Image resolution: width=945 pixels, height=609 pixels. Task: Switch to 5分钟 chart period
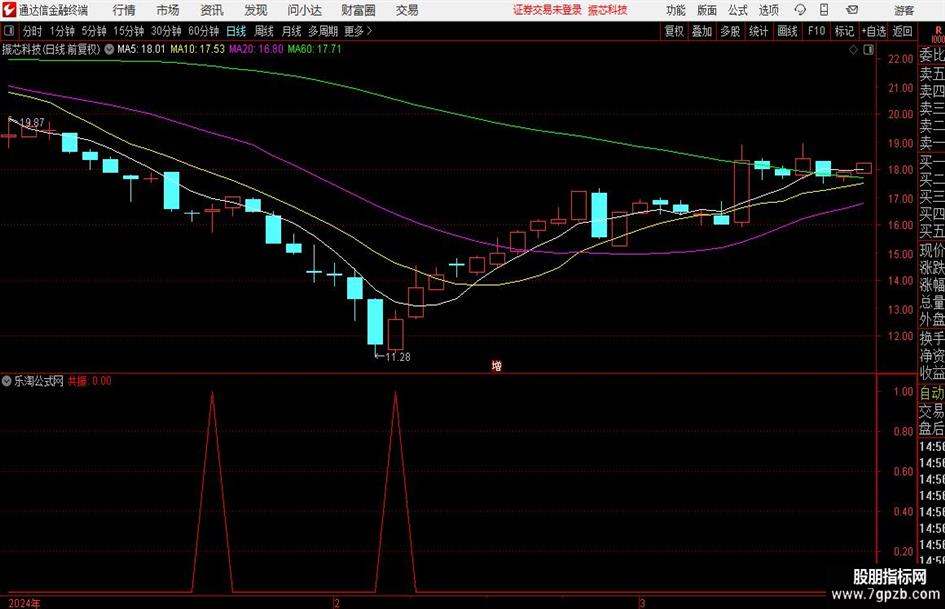[93, 31]
